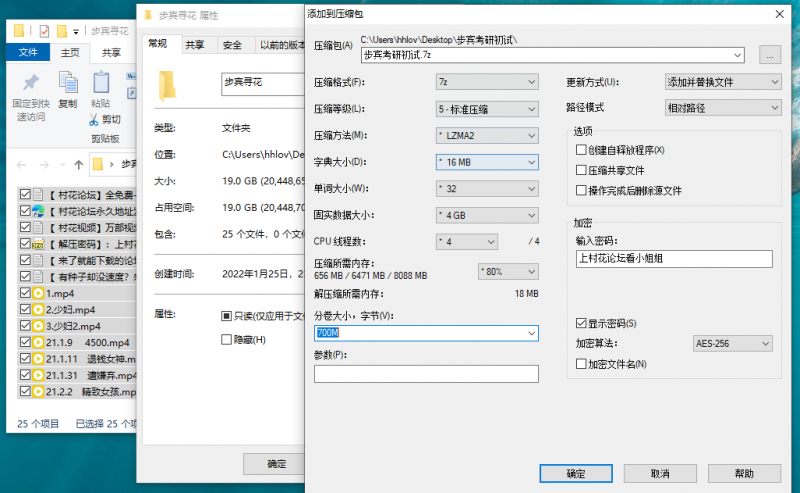The height and width of the screenshot is (493, 800).
Task: Open the 文件 menu in Explorer ribbon
Action: pyautogui.click(x=29, y=53)
